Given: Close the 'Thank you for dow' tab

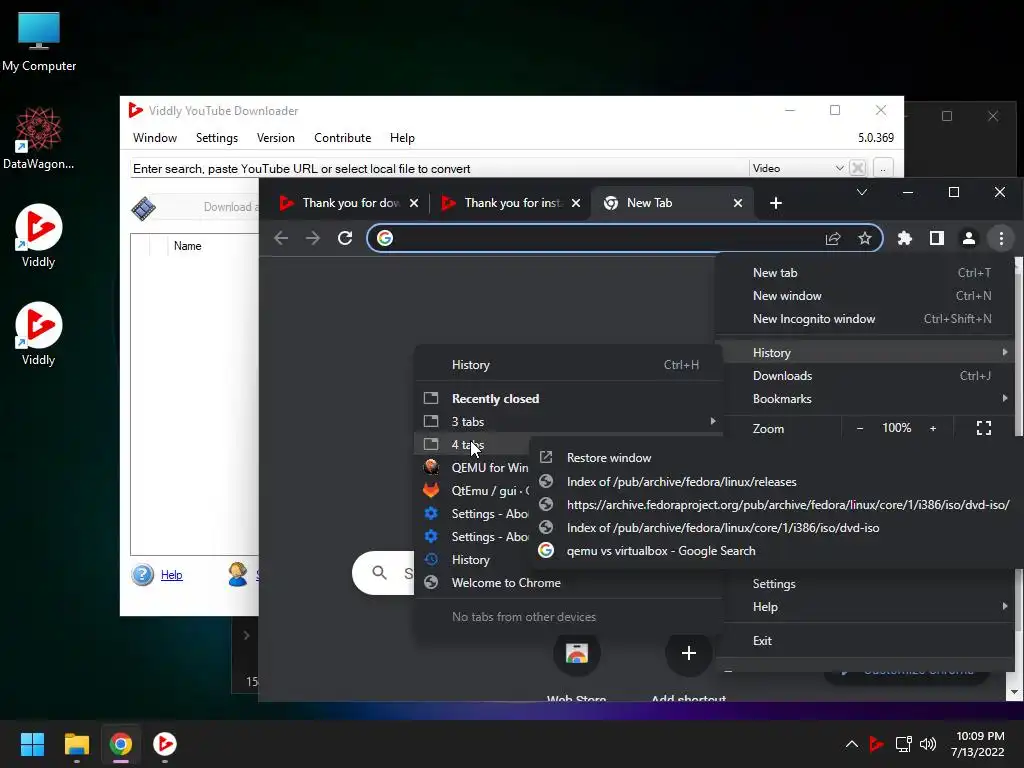Looking at the screenshot, I should pos(414,203).
